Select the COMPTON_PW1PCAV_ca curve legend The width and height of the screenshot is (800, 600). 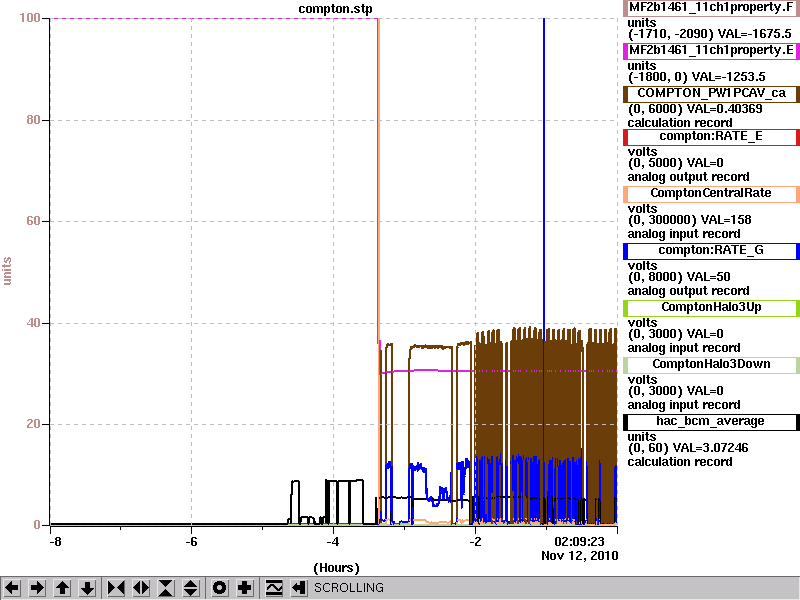(711, 93)
